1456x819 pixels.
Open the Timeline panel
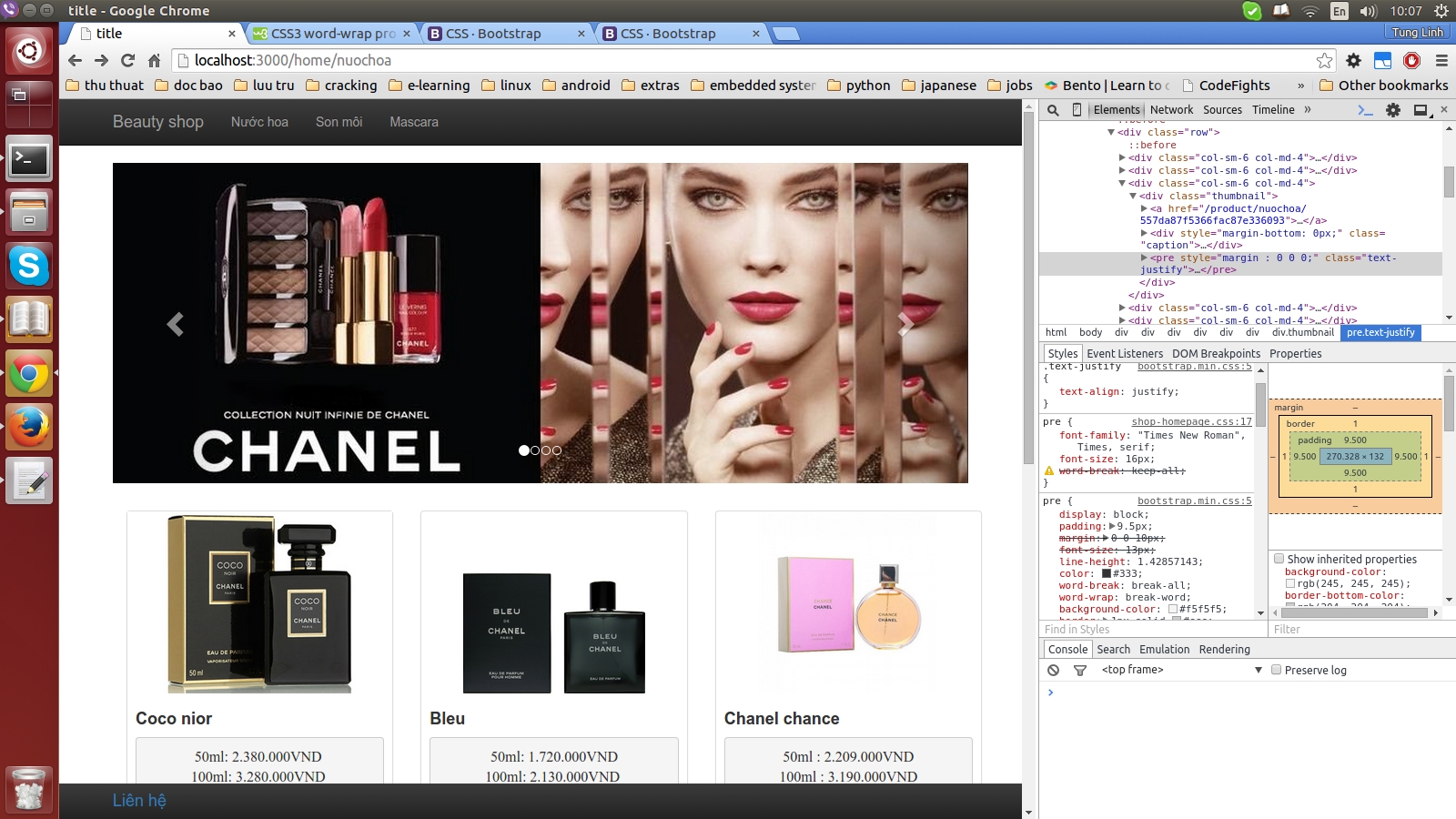click(x=1273, y=110)
